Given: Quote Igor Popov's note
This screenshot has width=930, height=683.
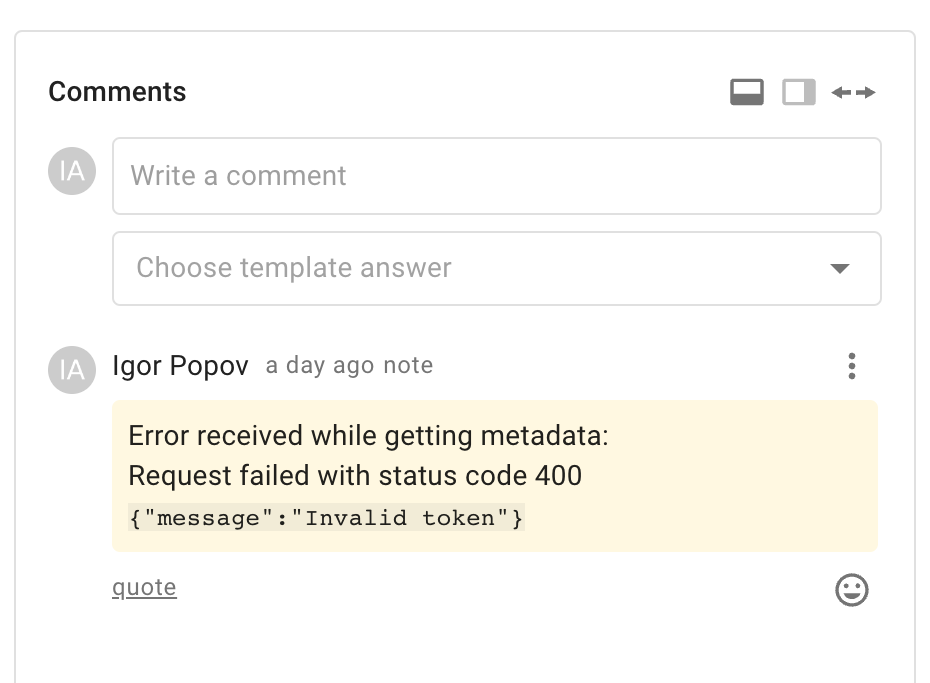Looking at the screenshot, I should tap(144, 587).
